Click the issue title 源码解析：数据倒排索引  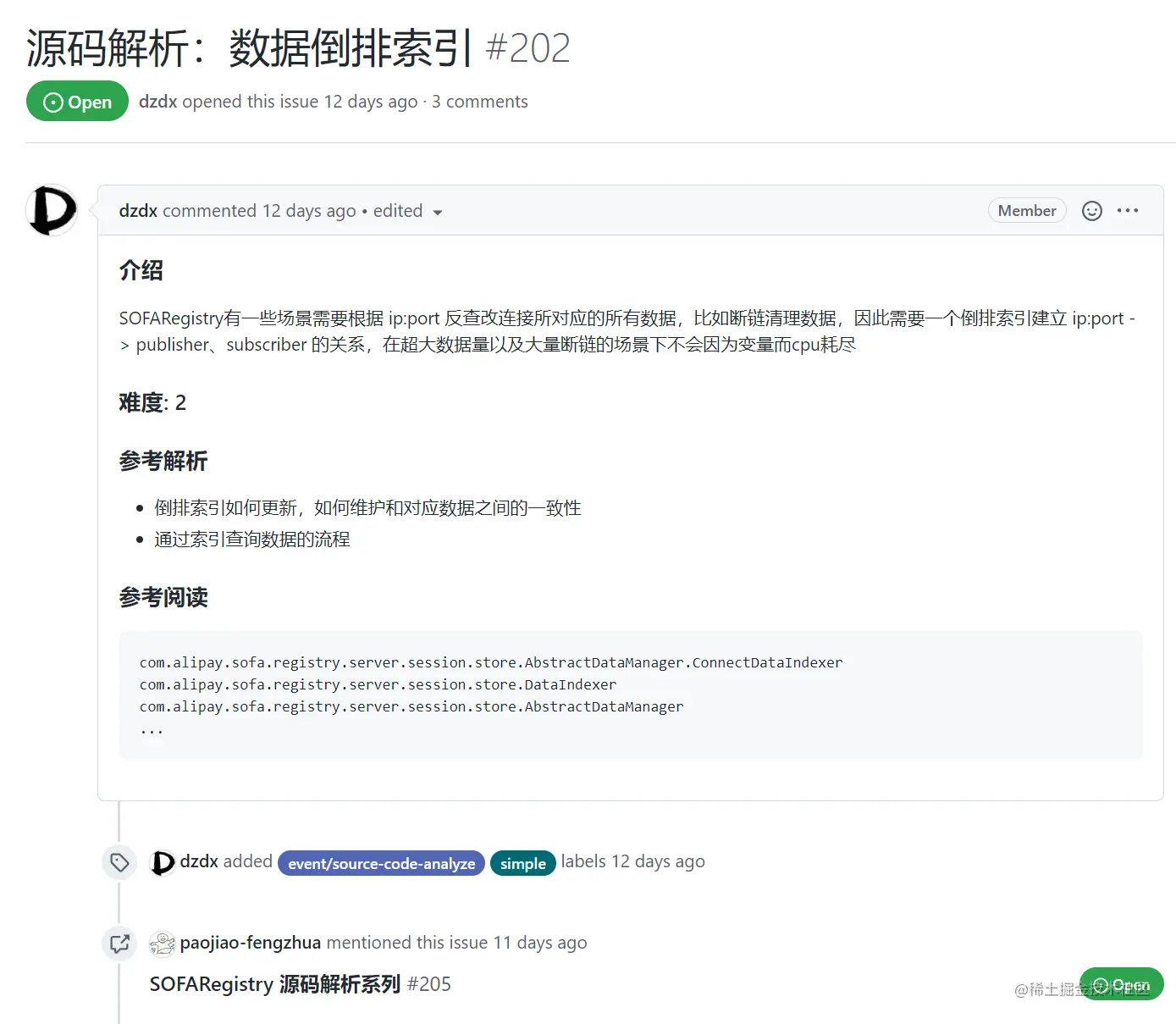[249, 48]
